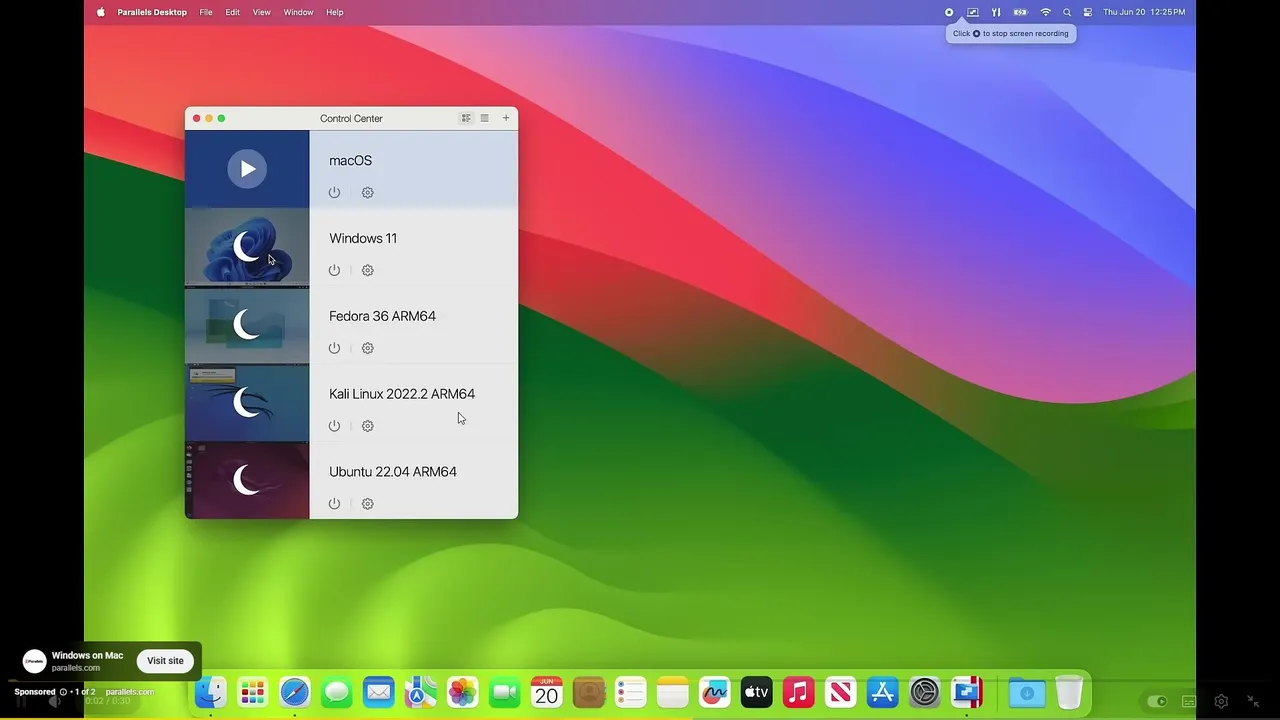The image size is (1280, 720).
Task: Click the power icon under Windows 11
Action: coord(334,270)
